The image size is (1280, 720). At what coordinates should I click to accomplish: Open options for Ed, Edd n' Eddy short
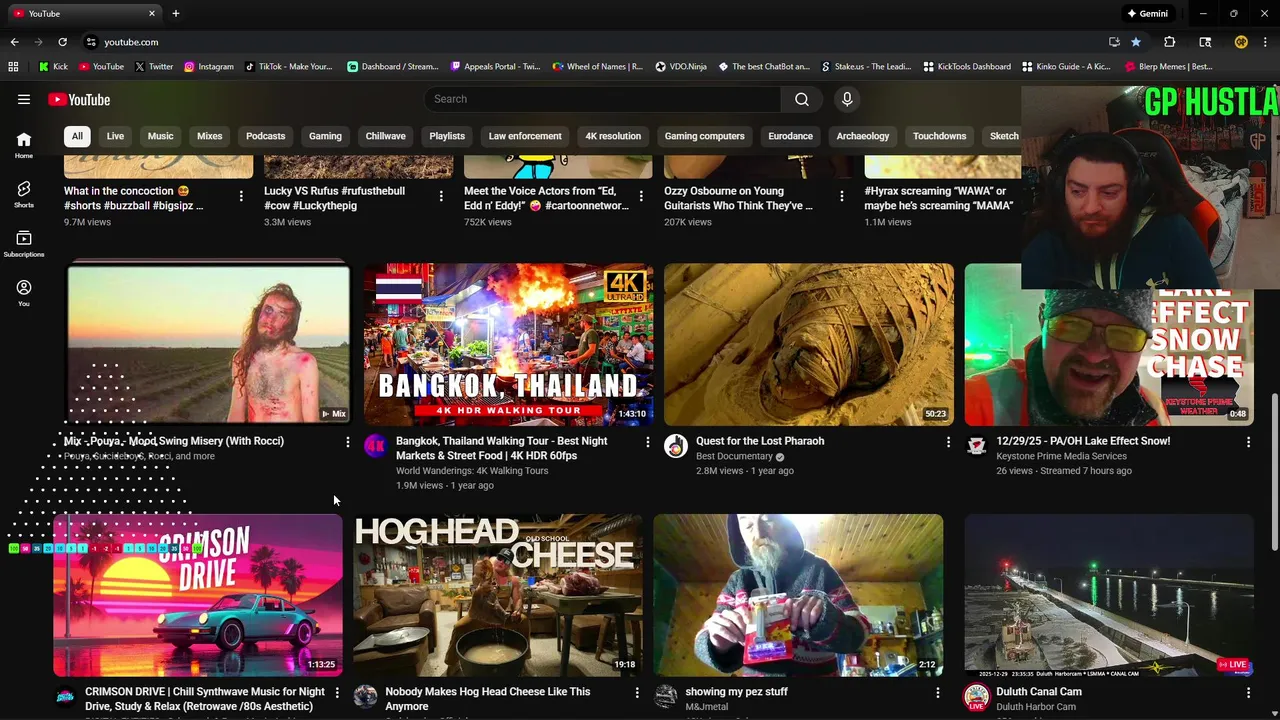coord(641,196)
